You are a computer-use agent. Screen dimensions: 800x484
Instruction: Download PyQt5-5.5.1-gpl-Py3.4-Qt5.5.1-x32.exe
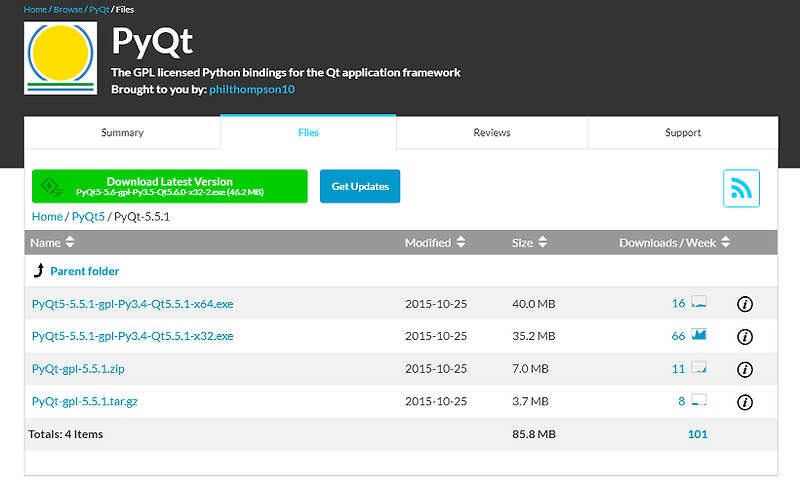pos(132,336)
